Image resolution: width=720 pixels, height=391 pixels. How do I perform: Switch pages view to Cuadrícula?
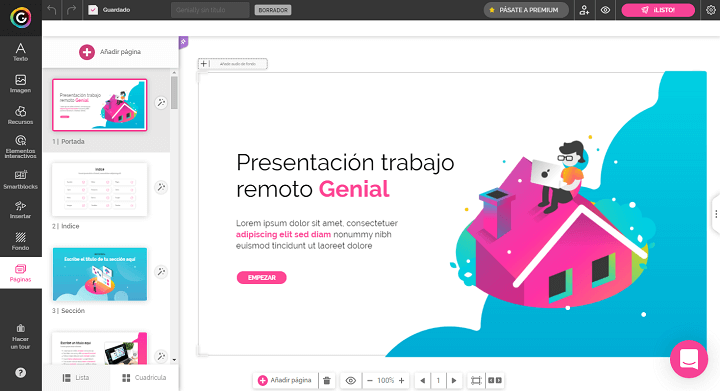(144, 378)
